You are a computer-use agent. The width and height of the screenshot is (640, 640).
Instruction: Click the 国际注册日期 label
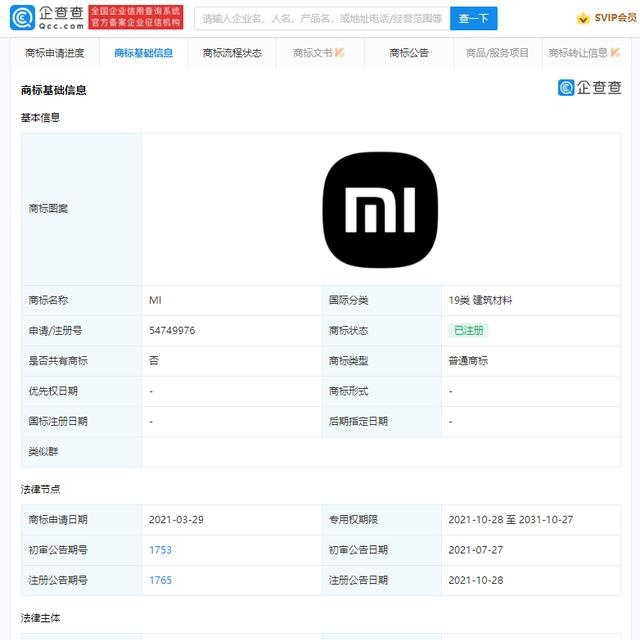[58, 421]
